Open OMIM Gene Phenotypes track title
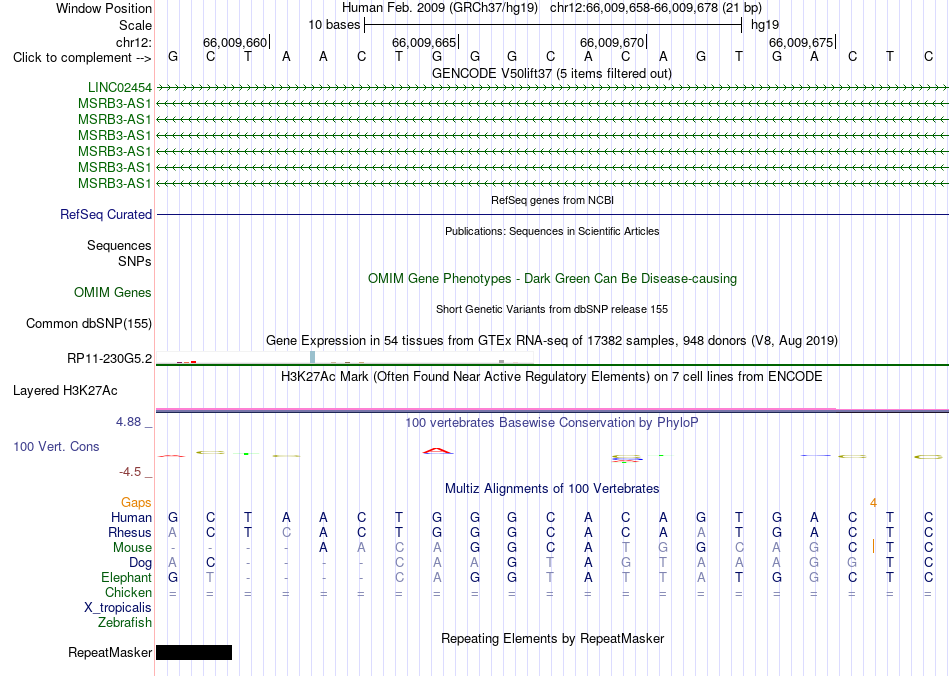950x676 pixels. [553, 279]
